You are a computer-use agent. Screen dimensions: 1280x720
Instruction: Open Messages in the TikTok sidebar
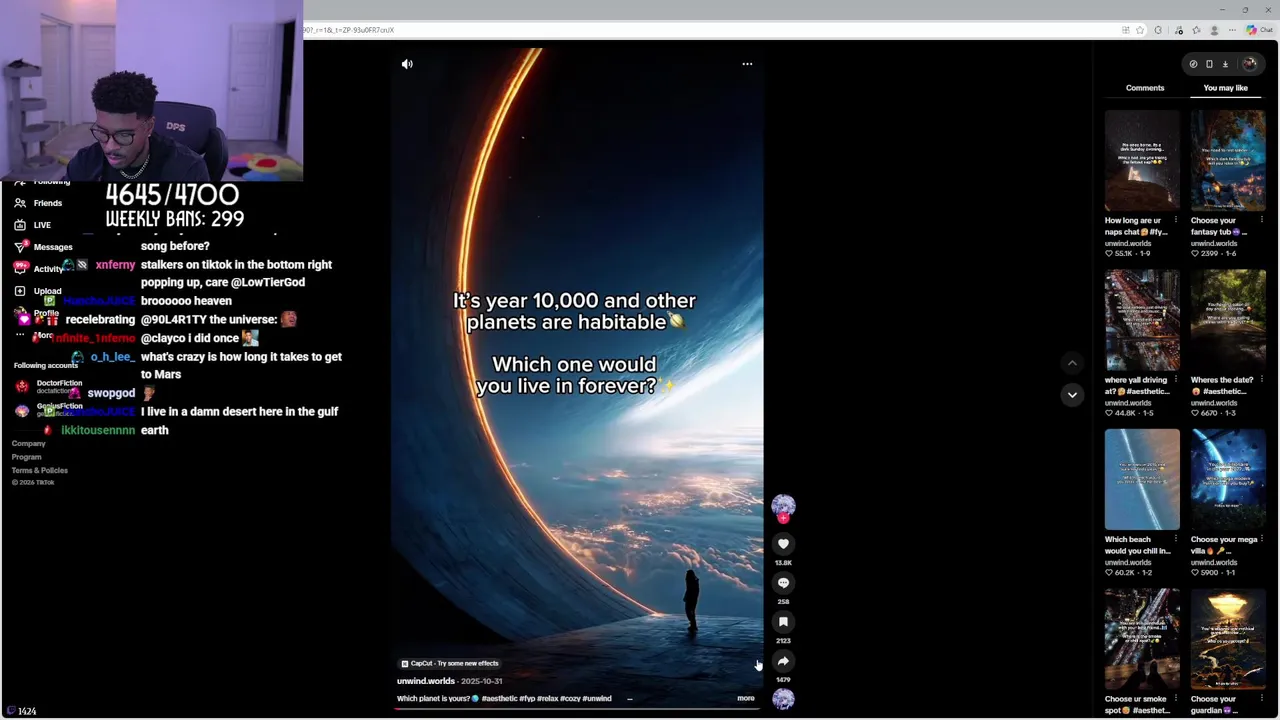click(x=43, y=247)
